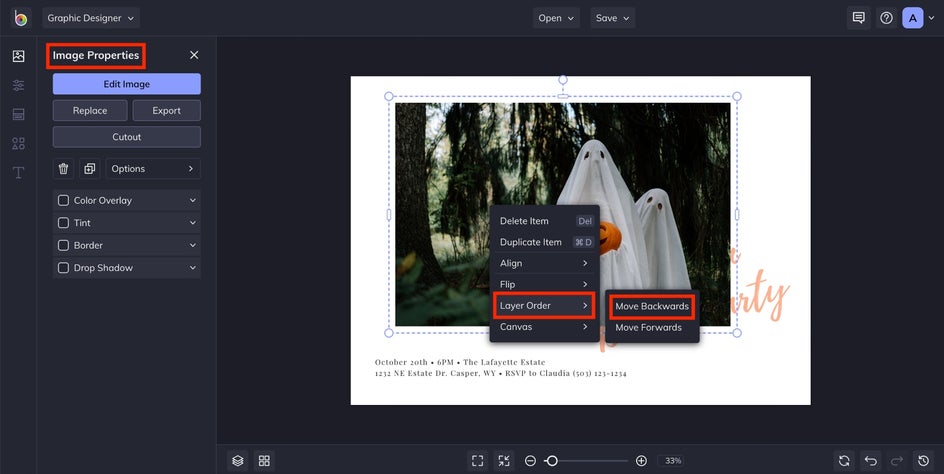Select Duplicate Item in context menu
Viewport: 944px width, 474px height.
click(x=531, y=242)
